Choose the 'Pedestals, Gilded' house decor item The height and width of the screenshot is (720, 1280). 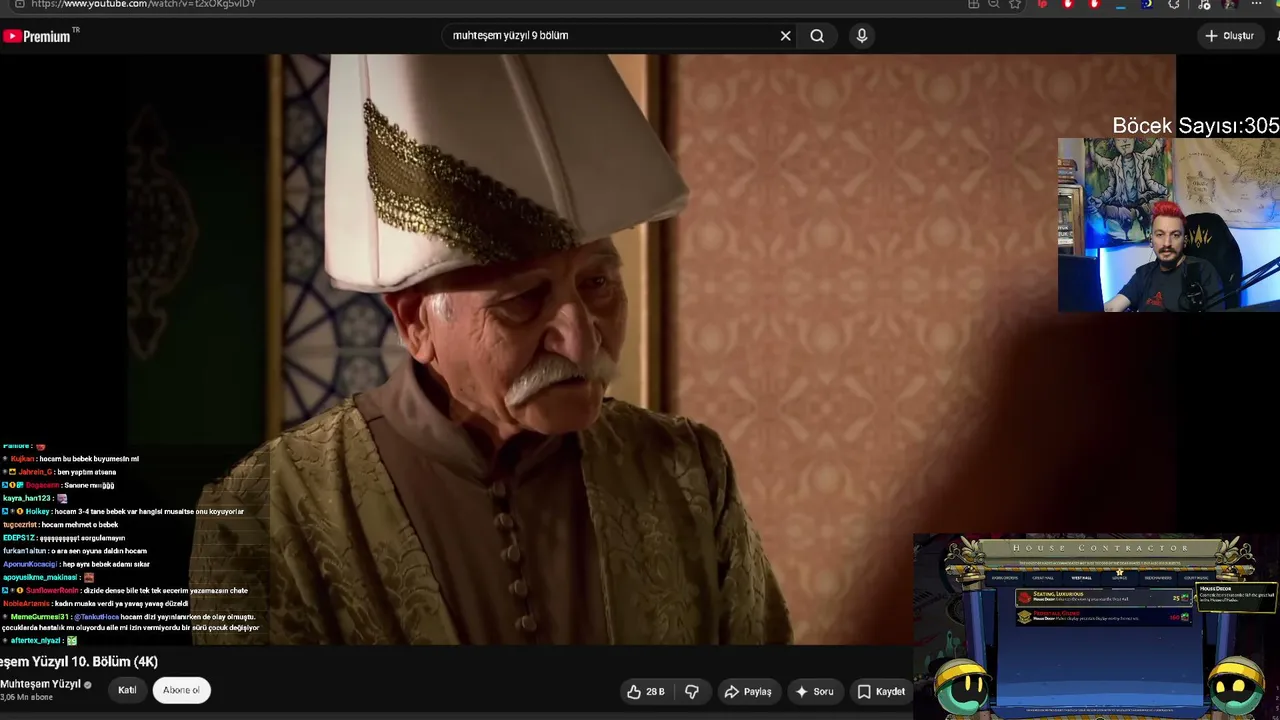coord(1104,617)
